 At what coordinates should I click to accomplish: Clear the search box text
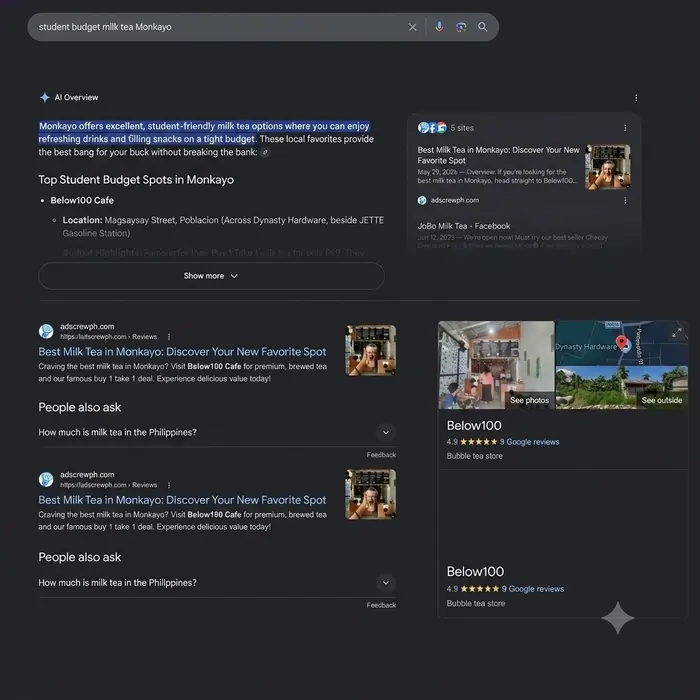(412, 27)
